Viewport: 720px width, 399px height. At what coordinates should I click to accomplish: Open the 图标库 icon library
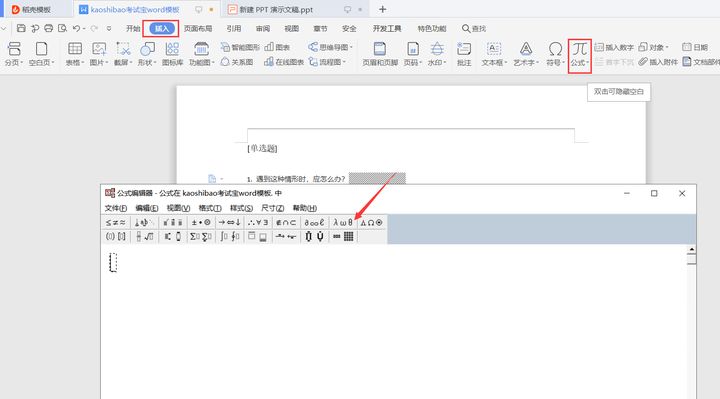pos(172,54)
